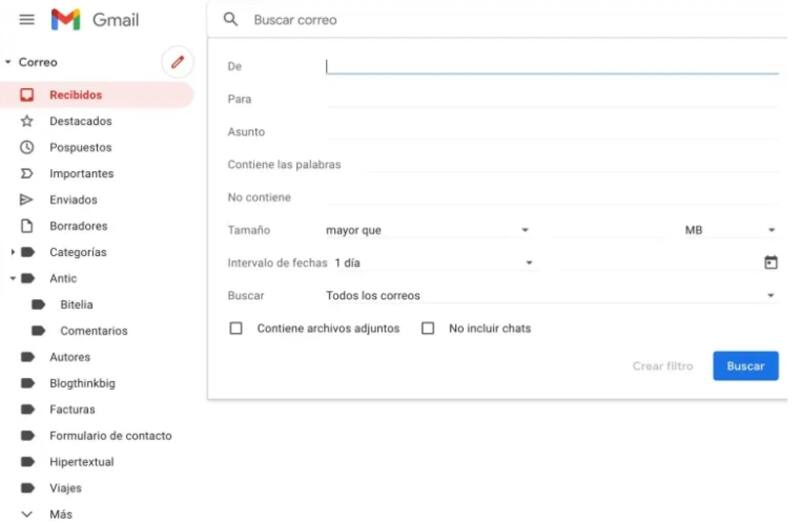Click the magnifier search icon
Screen dimensions: 800x526
(x=231, y=20)
